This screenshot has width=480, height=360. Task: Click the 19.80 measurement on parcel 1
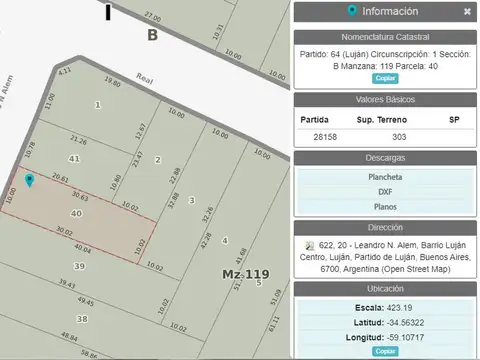[x=112, y=82]
